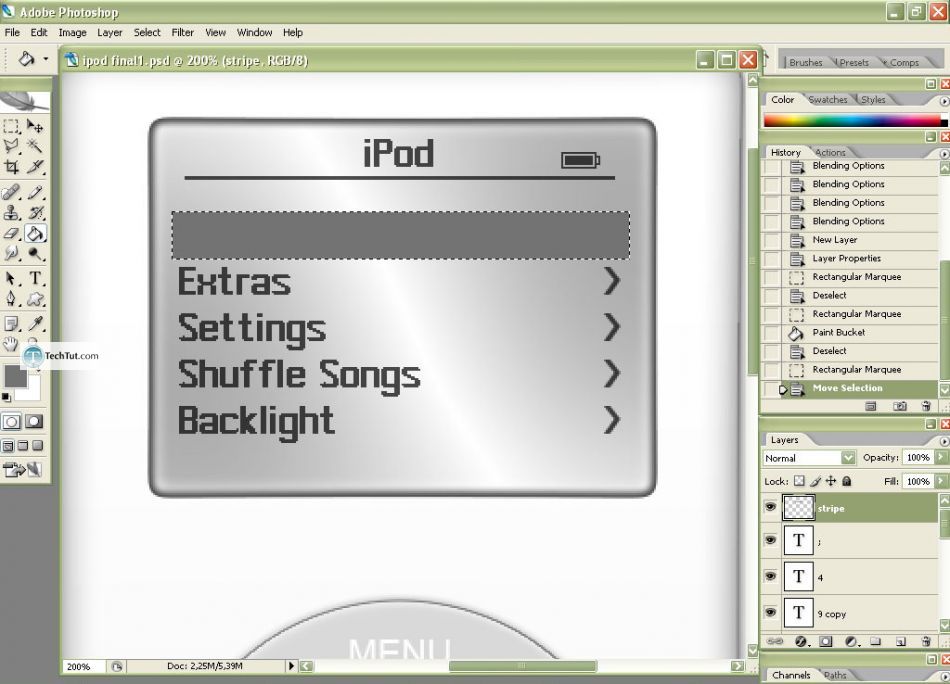The width and height of the screenshot is (950, 684).
Task: Click Create new set folder icon
Action: 875,641
